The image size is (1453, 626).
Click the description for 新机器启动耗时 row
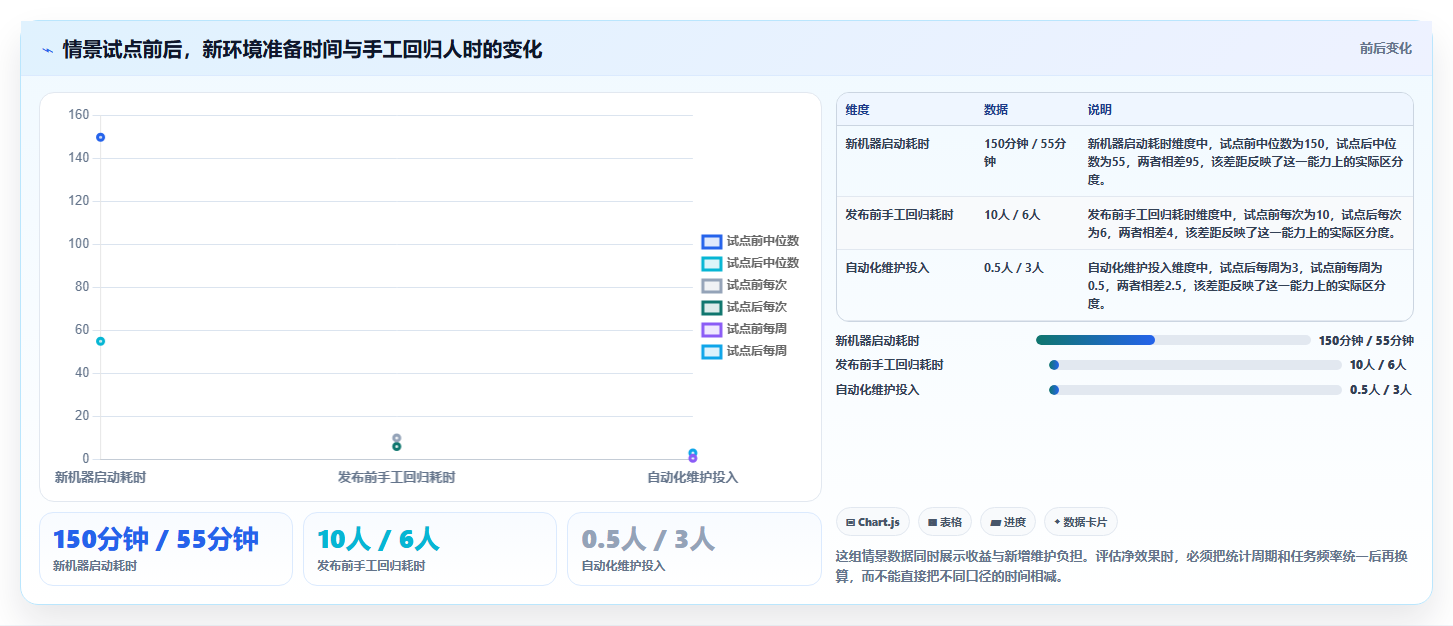pos(1245,162)
